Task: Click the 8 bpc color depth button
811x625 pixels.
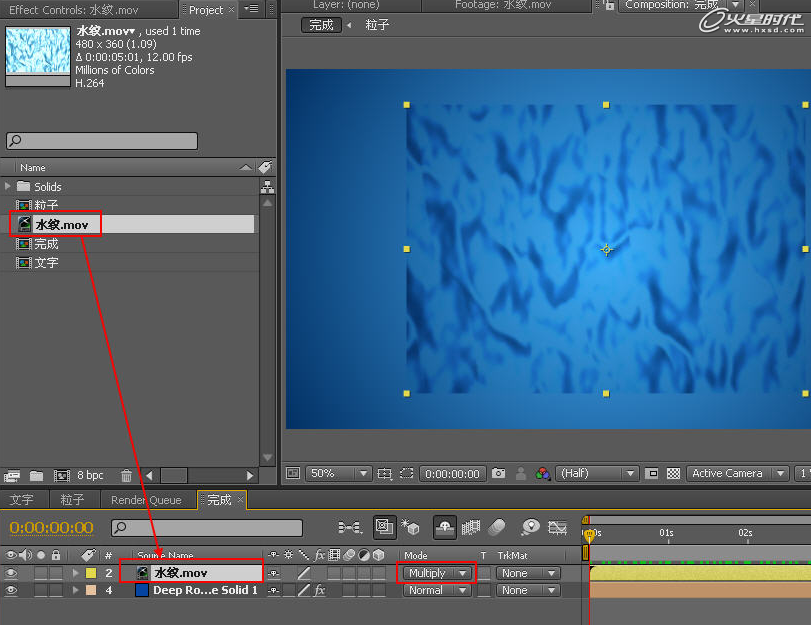Action: [90, 476]
